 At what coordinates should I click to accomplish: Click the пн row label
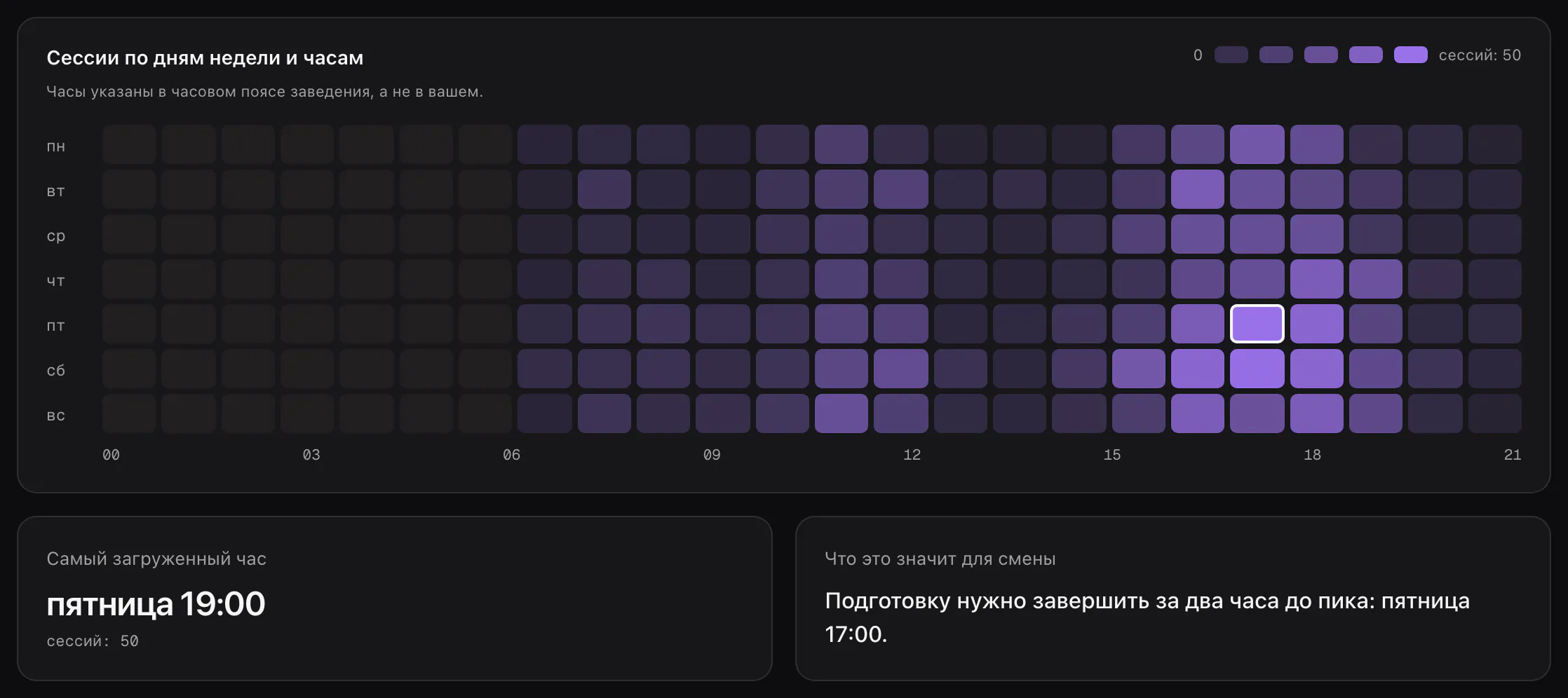[x=56, y=146]
